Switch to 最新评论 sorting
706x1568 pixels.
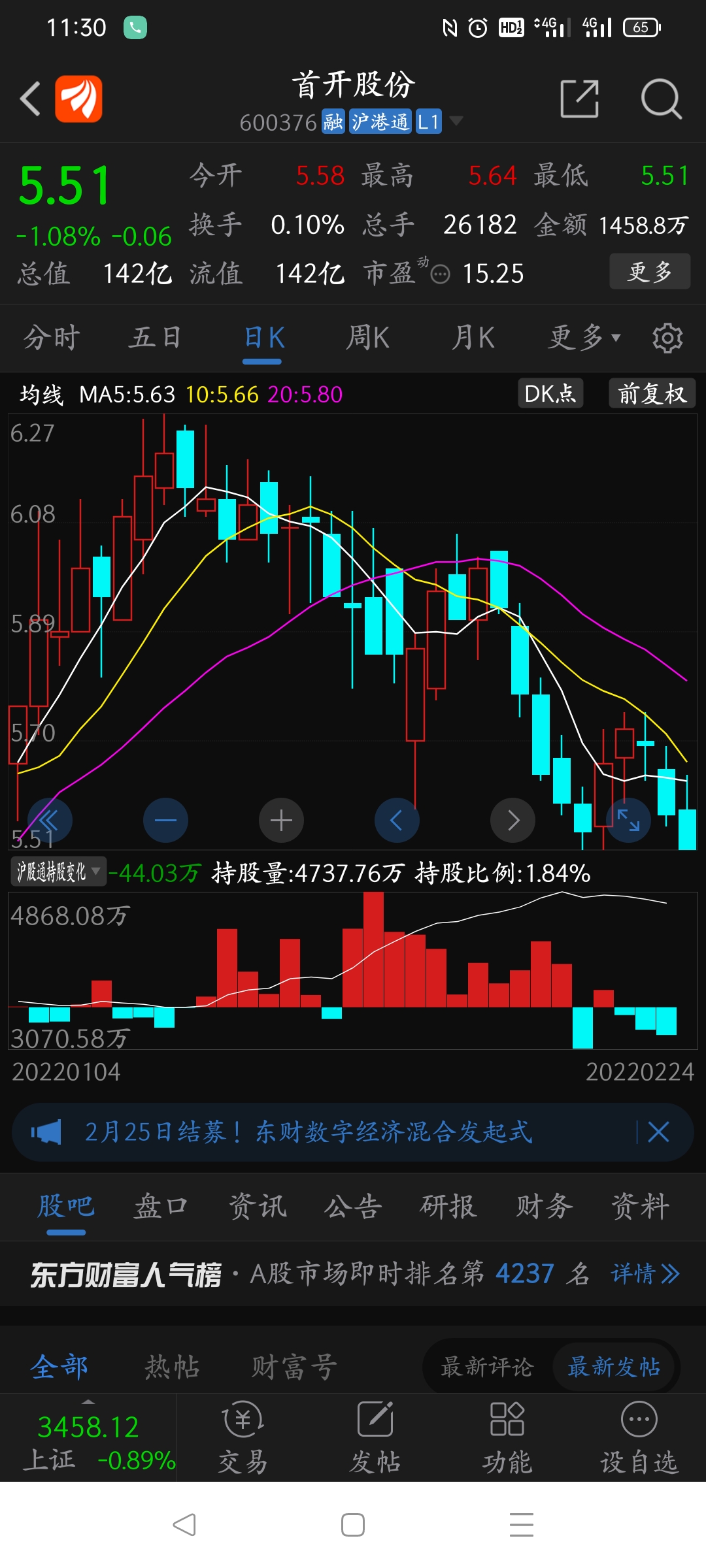coord(487,1367)
